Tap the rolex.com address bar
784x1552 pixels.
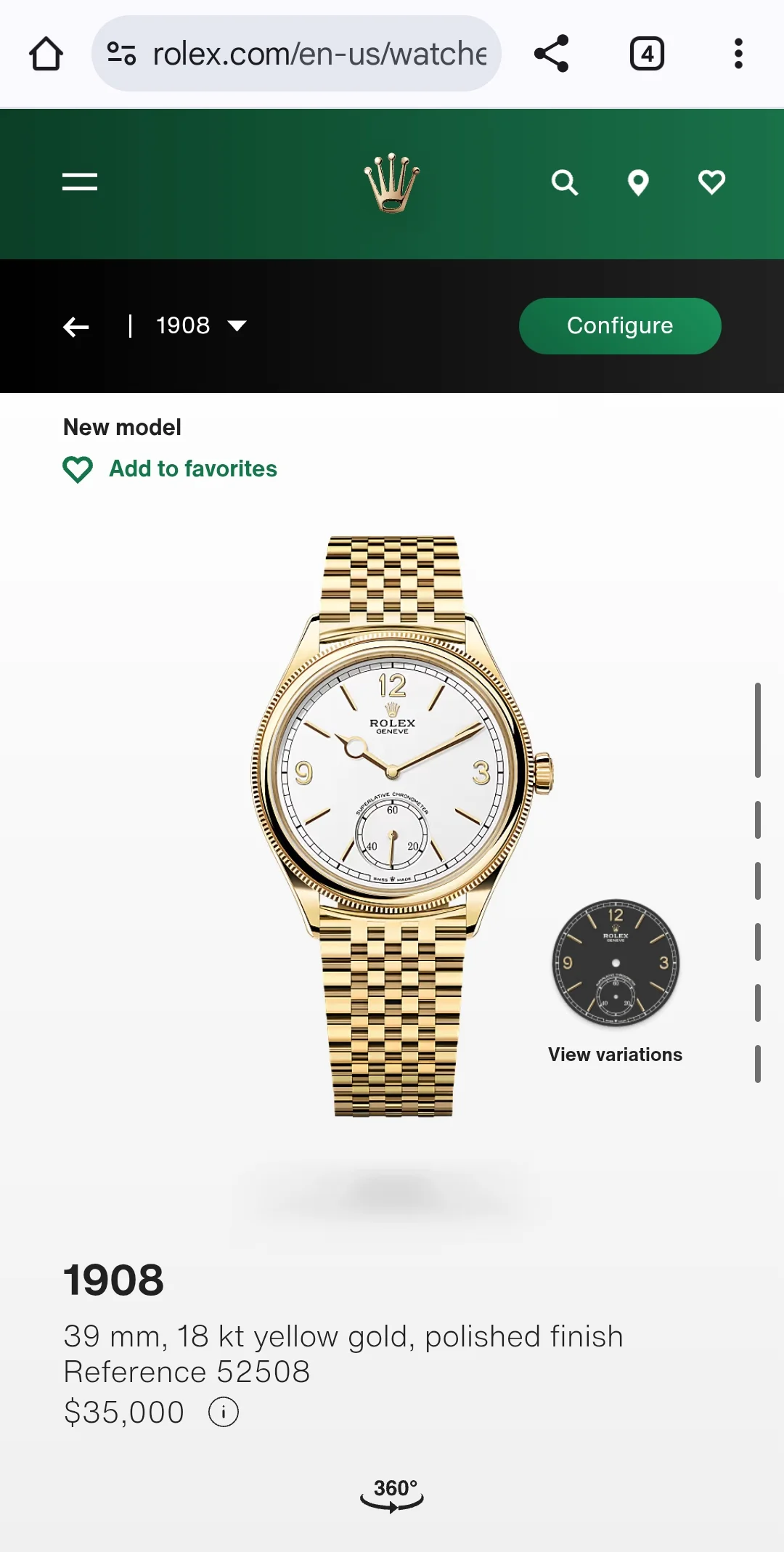(296, 54)
